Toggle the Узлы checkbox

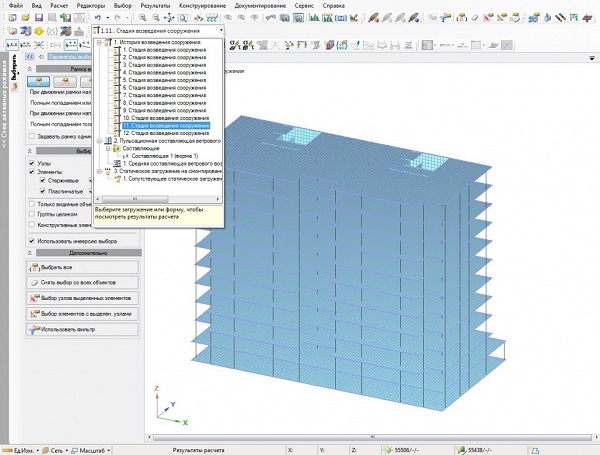(x=32, y=163)
